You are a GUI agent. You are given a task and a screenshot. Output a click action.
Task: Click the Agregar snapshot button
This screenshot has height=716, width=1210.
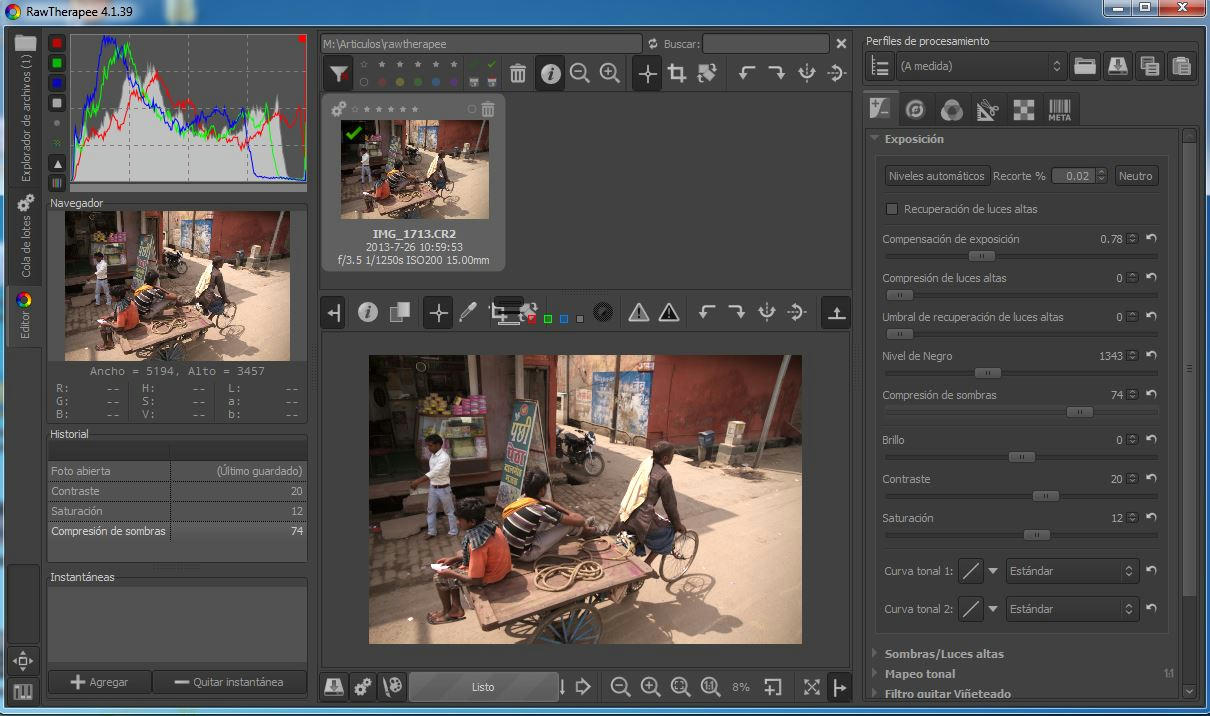100,682
